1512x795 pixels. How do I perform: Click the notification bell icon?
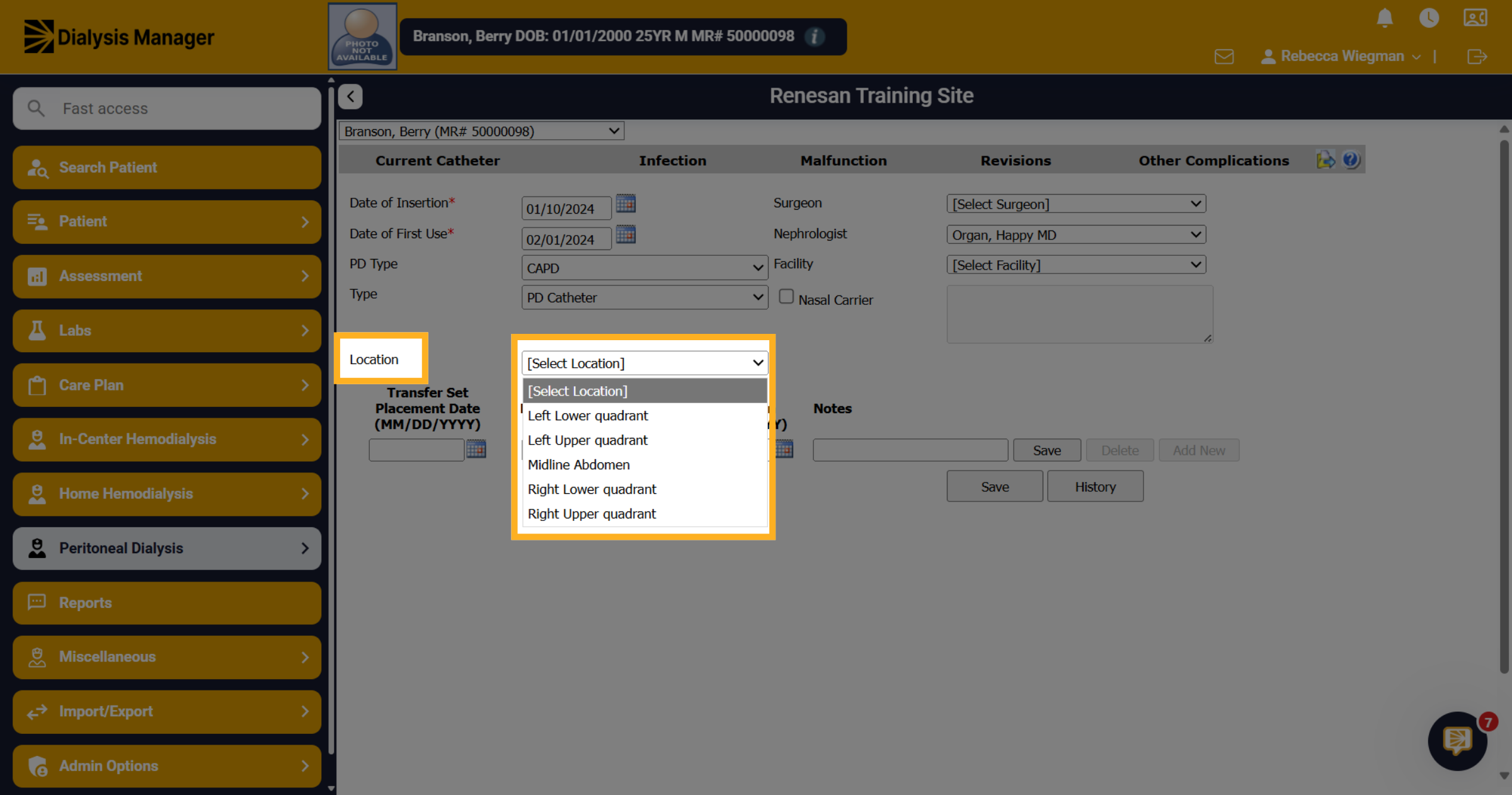1384,18
